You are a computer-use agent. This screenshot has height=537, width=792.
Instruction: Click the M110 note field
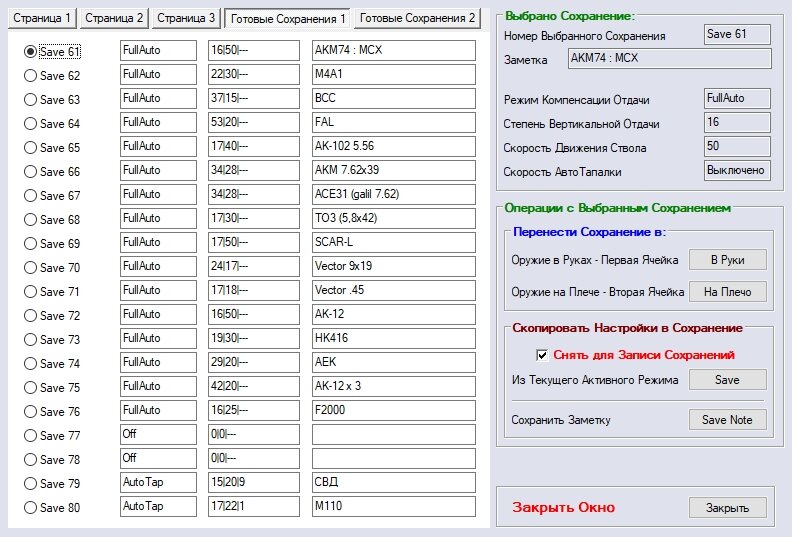pos(394,506)
